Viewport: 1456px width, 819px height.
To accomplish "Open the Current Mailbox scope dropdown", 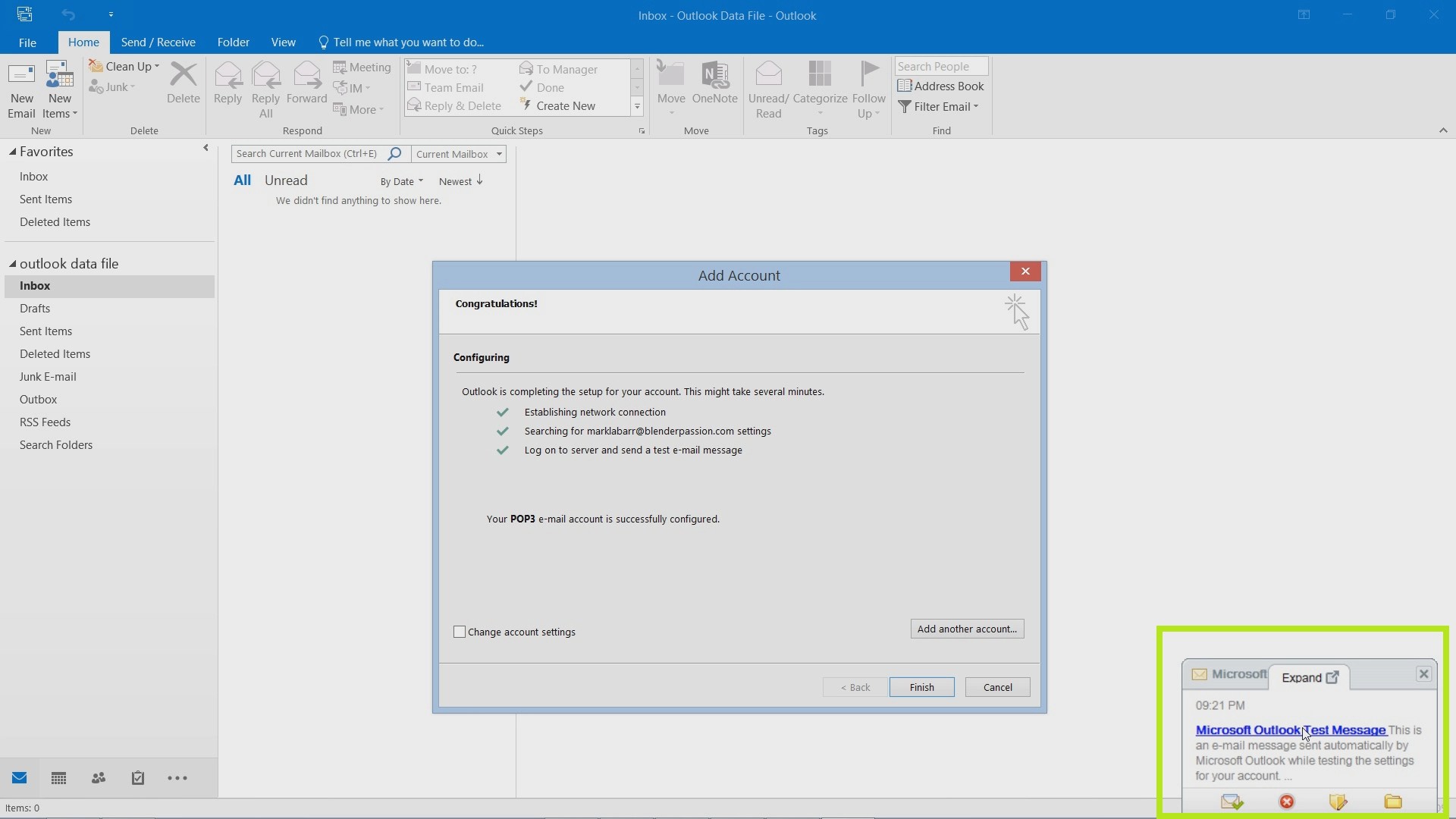I will [458, 154].
